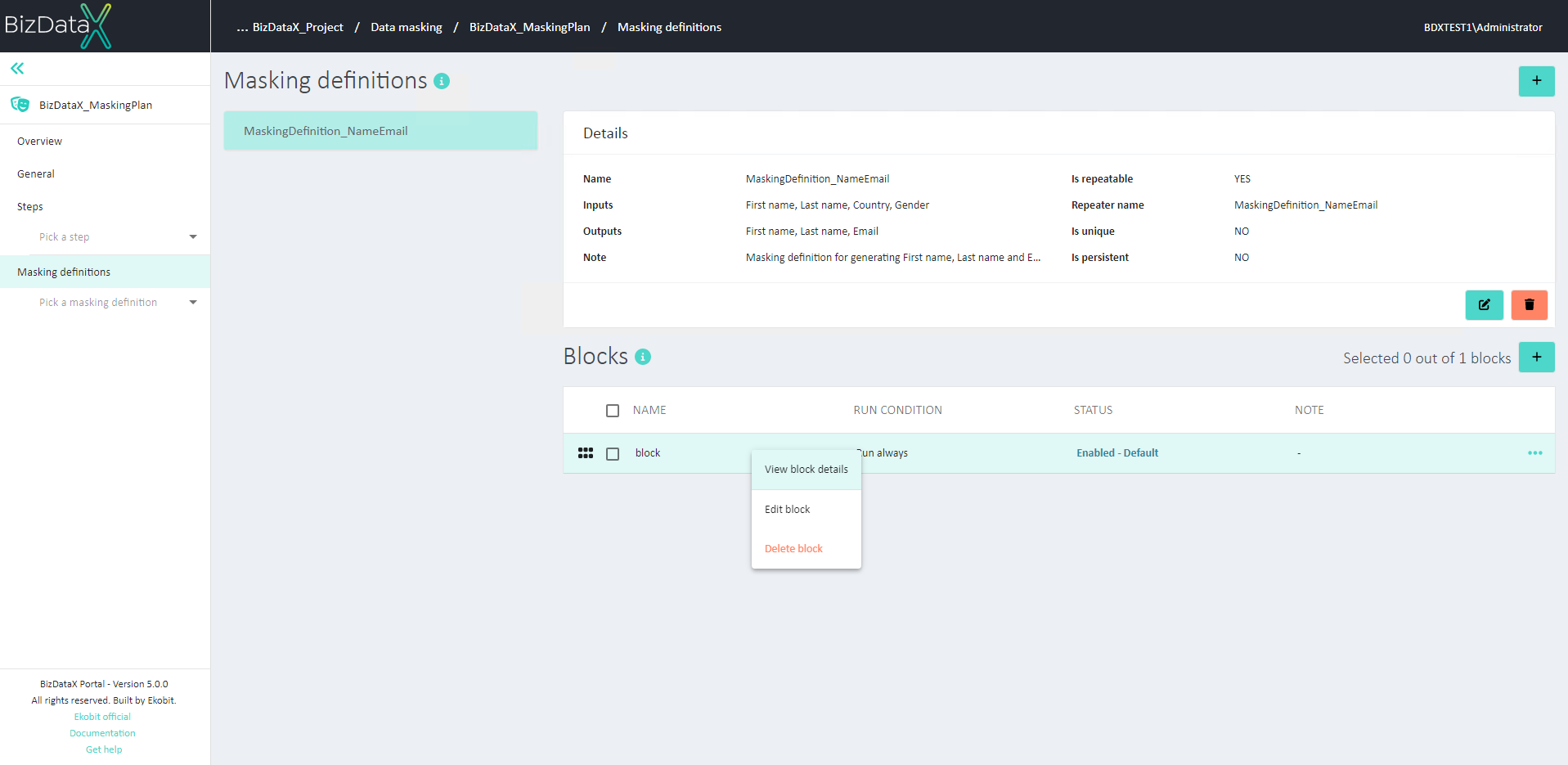Click the masking plan mask icon

20,105
